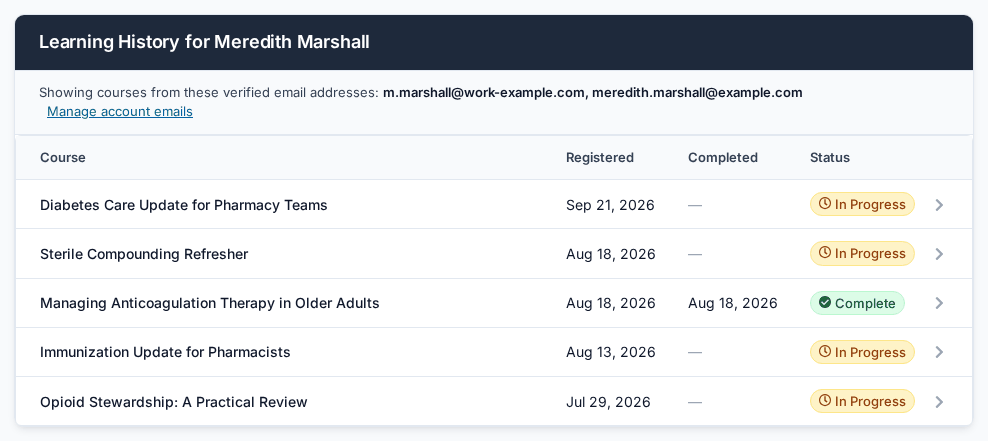The width and height of the screenshot is (988, 441).
Task: Click the clock icon in Sterile Compounding status badge
Action: click(x=825, y=253)
